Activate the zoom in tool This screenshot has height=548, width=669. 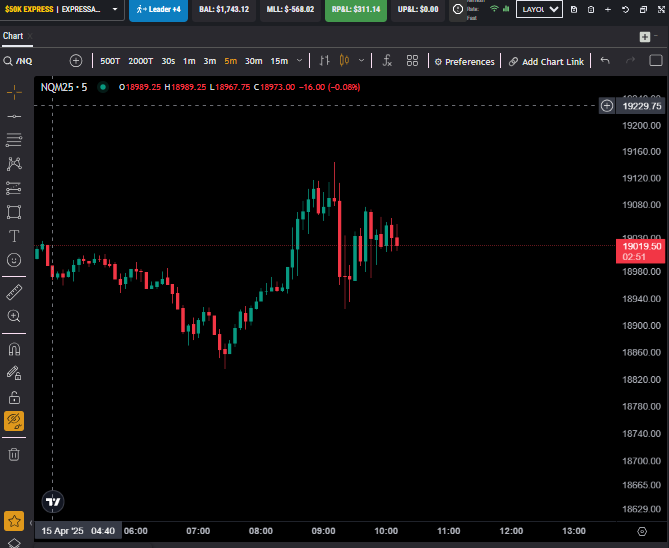click(x=14, y=316)
